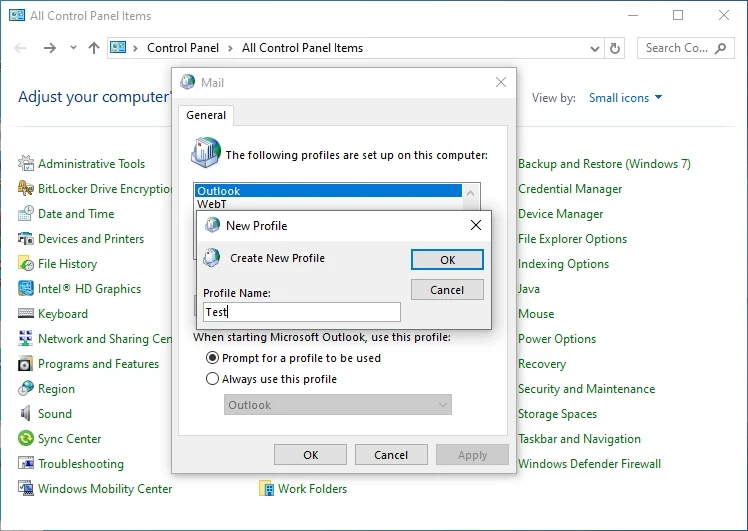Screen dimensions: 748x531
Task: Close the Mail dialog window
Action: (501, 82)
